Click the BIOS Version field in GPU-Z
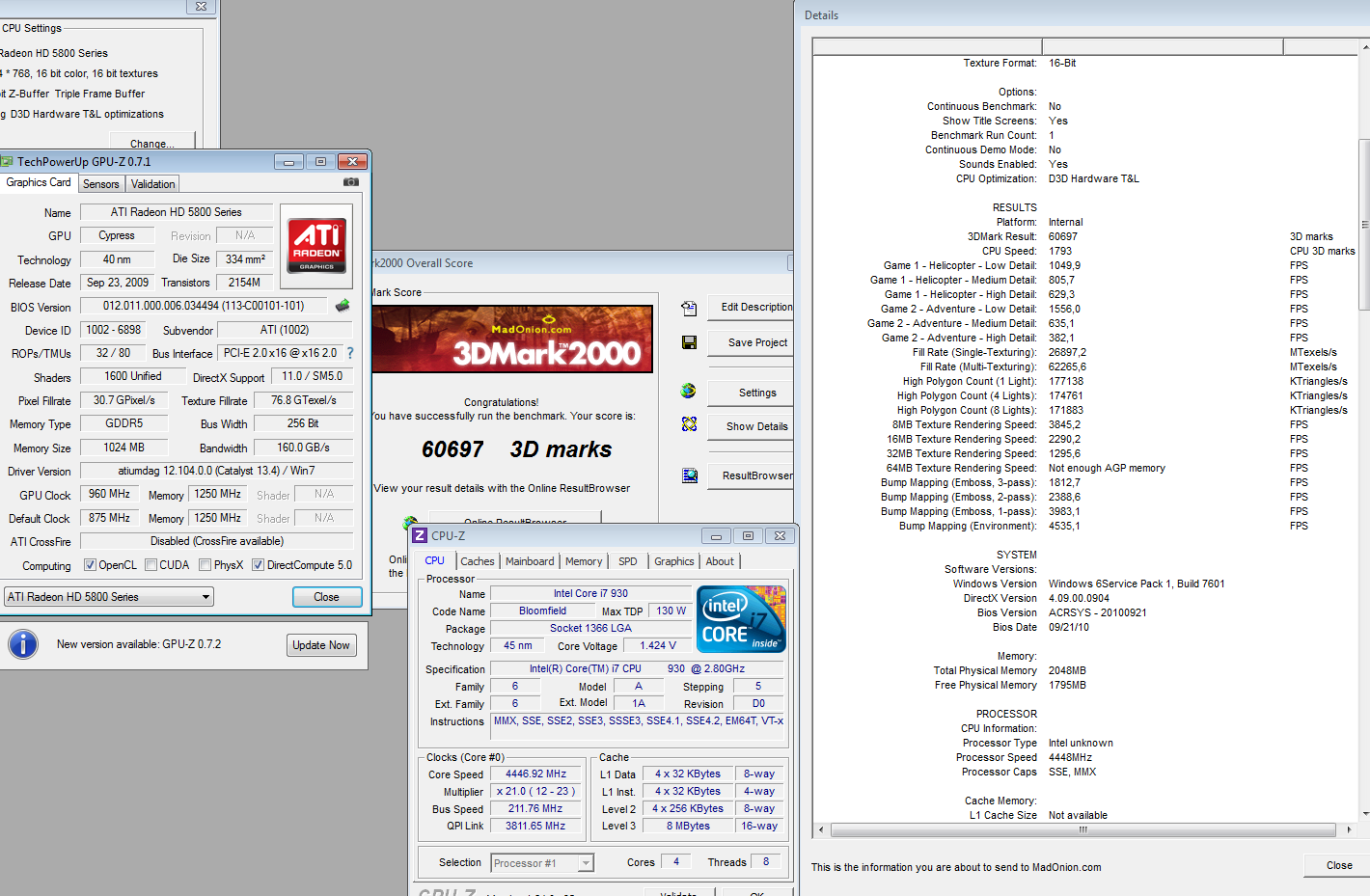 204,306
